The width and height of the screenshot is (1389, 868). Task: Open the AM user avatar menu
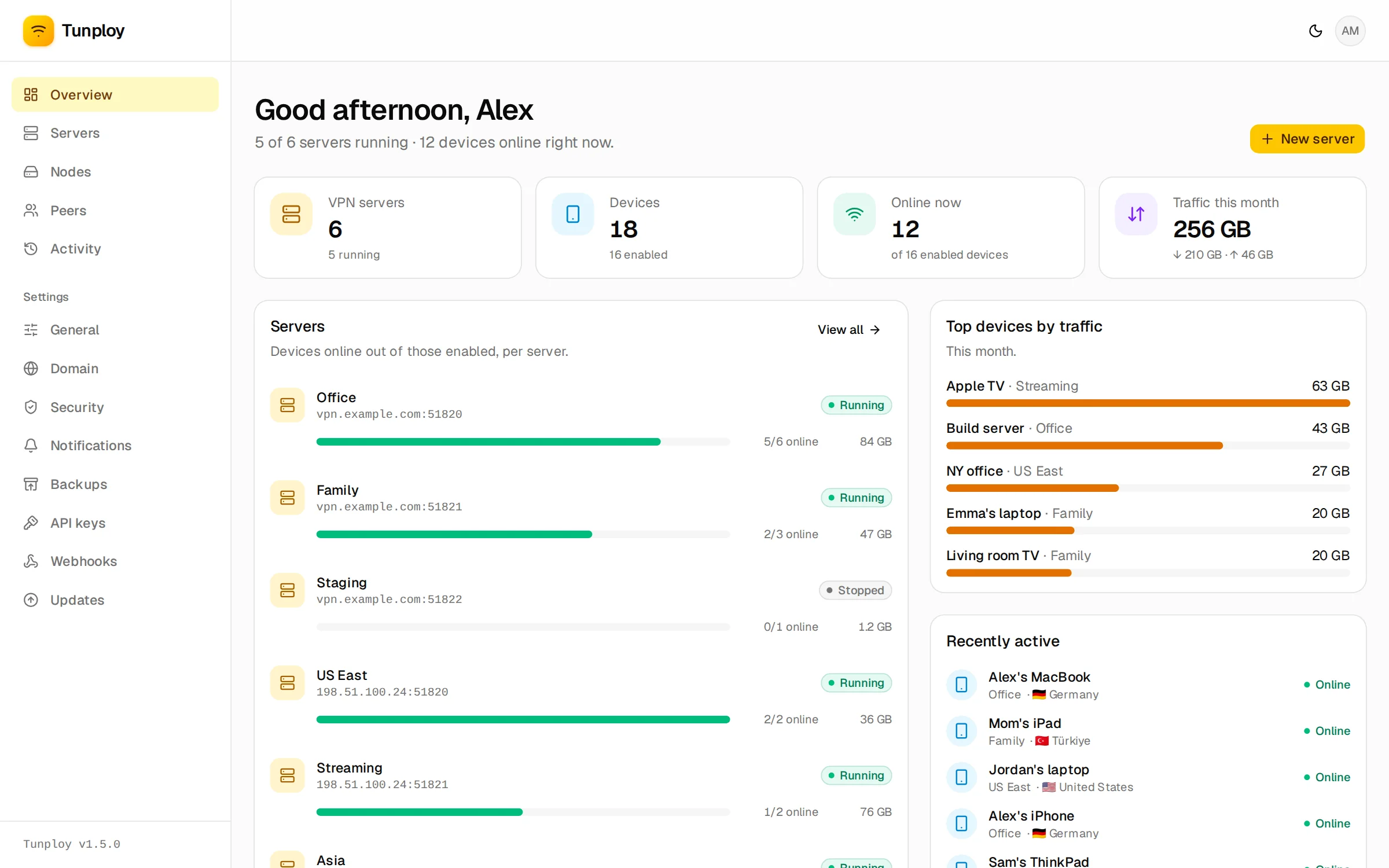[1350, 31]
